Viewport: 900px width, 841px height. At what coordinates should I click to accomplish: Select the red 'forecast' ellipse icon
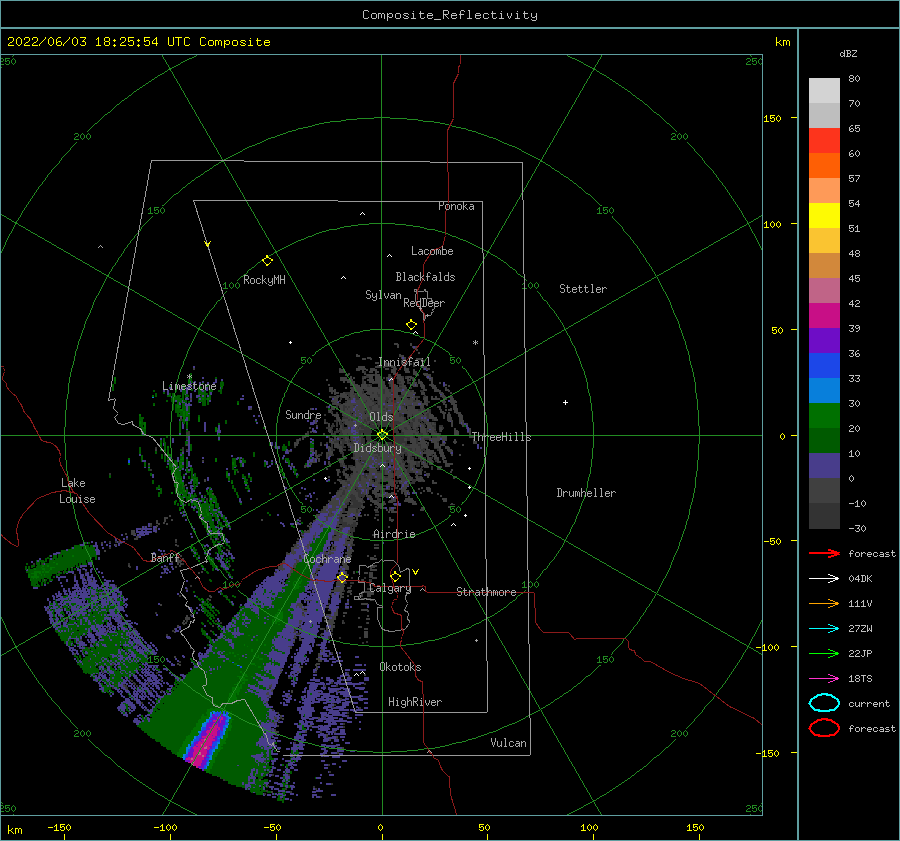(824, 728)
